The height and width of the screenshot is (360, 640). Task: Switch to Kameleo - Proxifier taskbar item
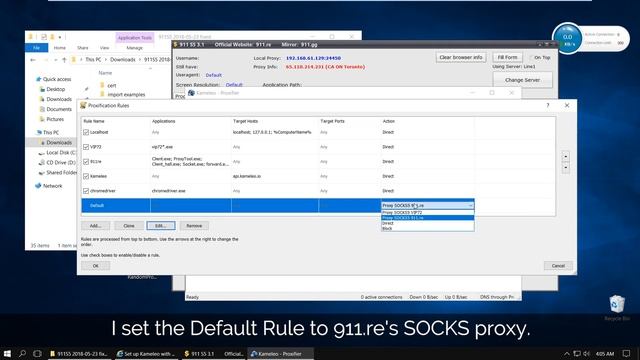coord(280,354)
